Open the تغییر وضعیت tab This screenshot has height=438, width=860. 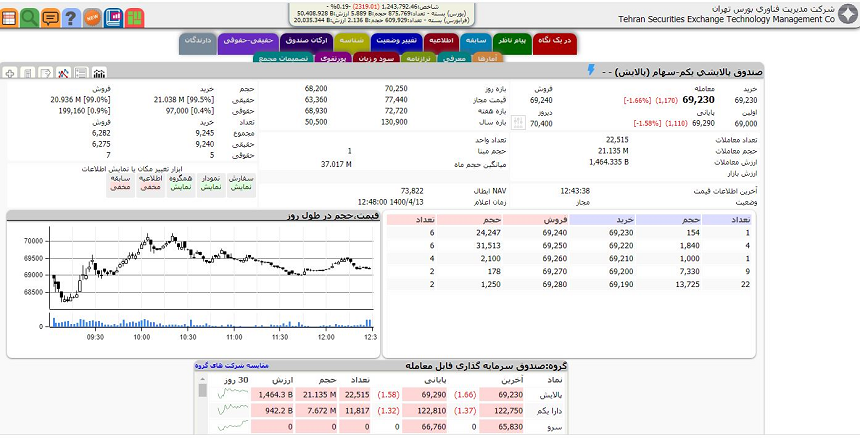click(395, 41)
